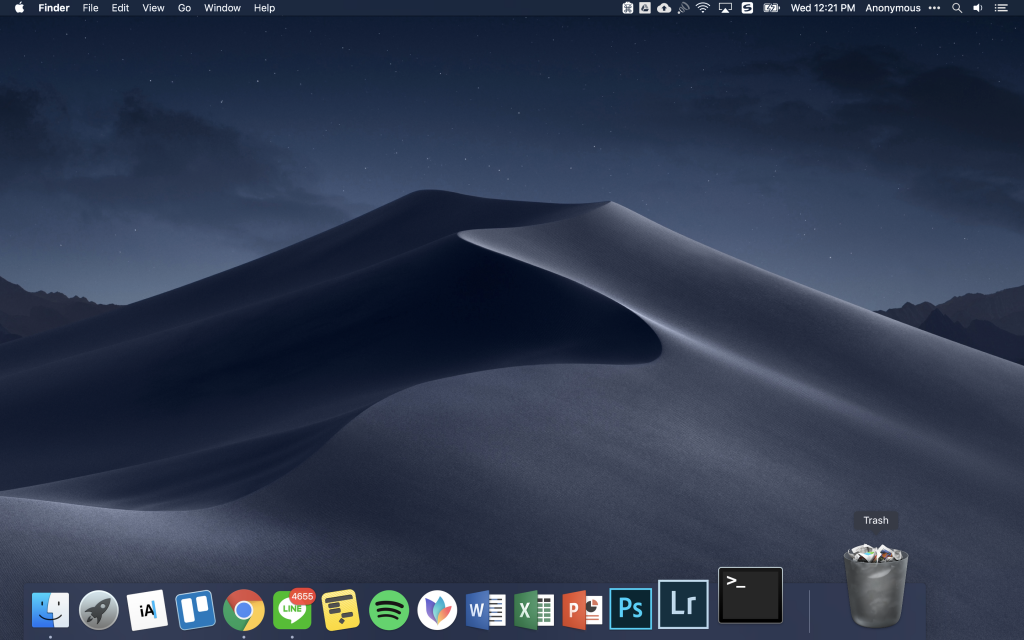Open the Terminal app in Dock
Image resolution: width=1024 pixels, height=640 pixels.
tap(750, 595)
